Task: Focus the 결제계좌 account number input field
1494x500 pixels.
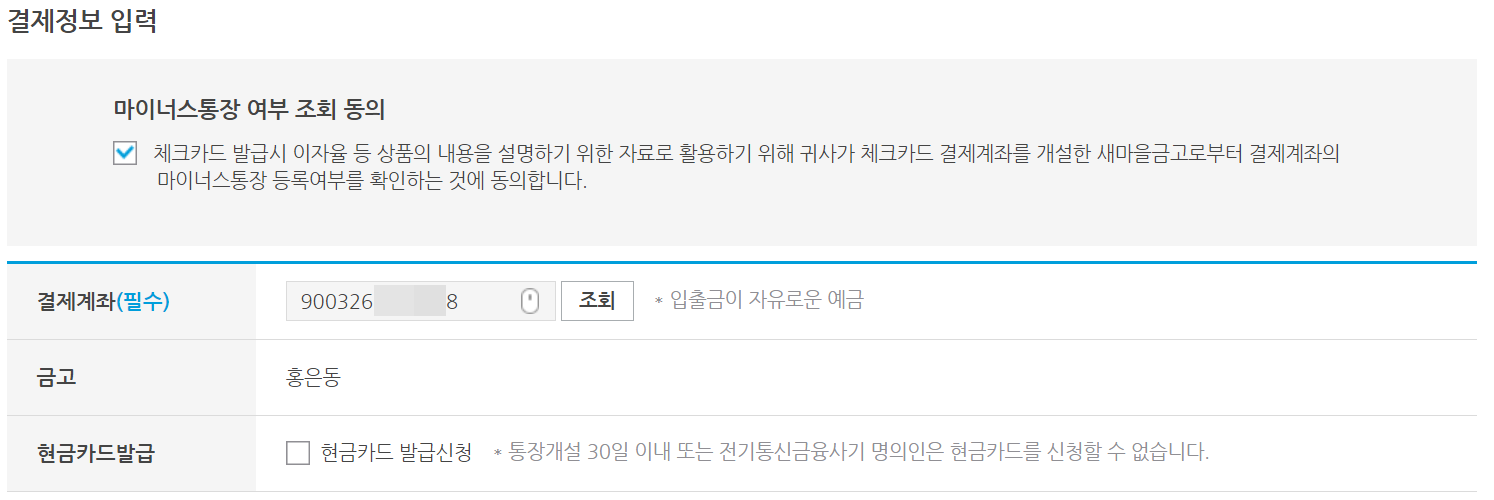Action: [420, 301]
